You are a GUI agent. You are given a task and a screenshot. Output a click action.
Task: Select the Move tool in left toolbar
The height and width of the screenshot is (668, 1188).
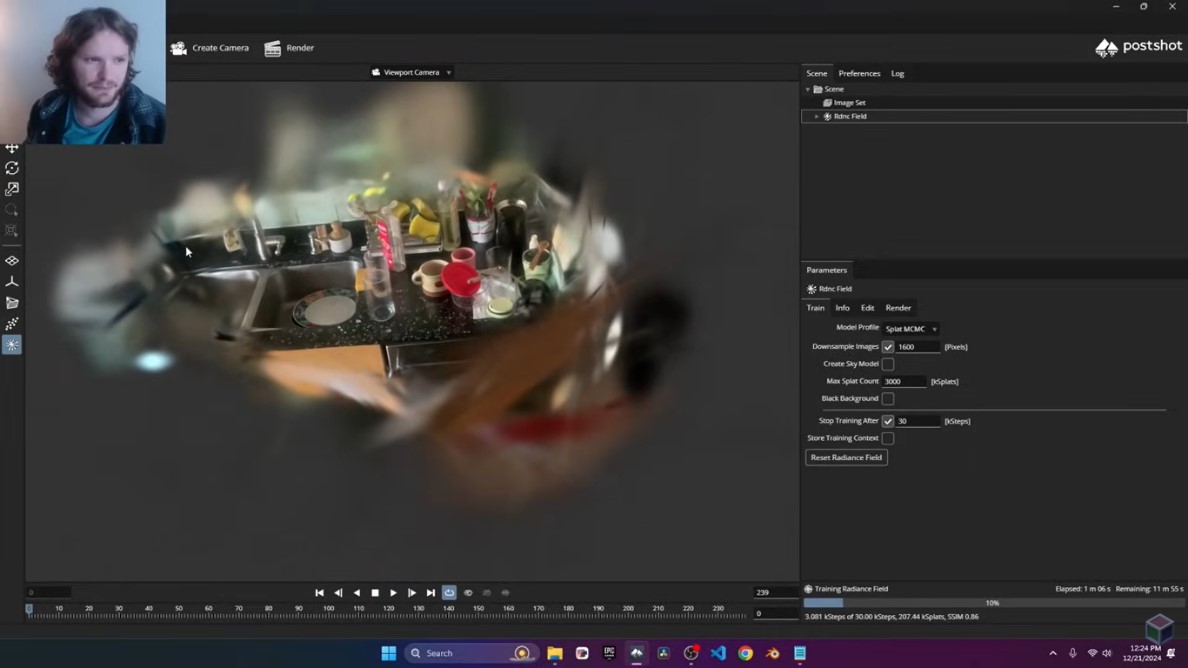tap(12, 148)
